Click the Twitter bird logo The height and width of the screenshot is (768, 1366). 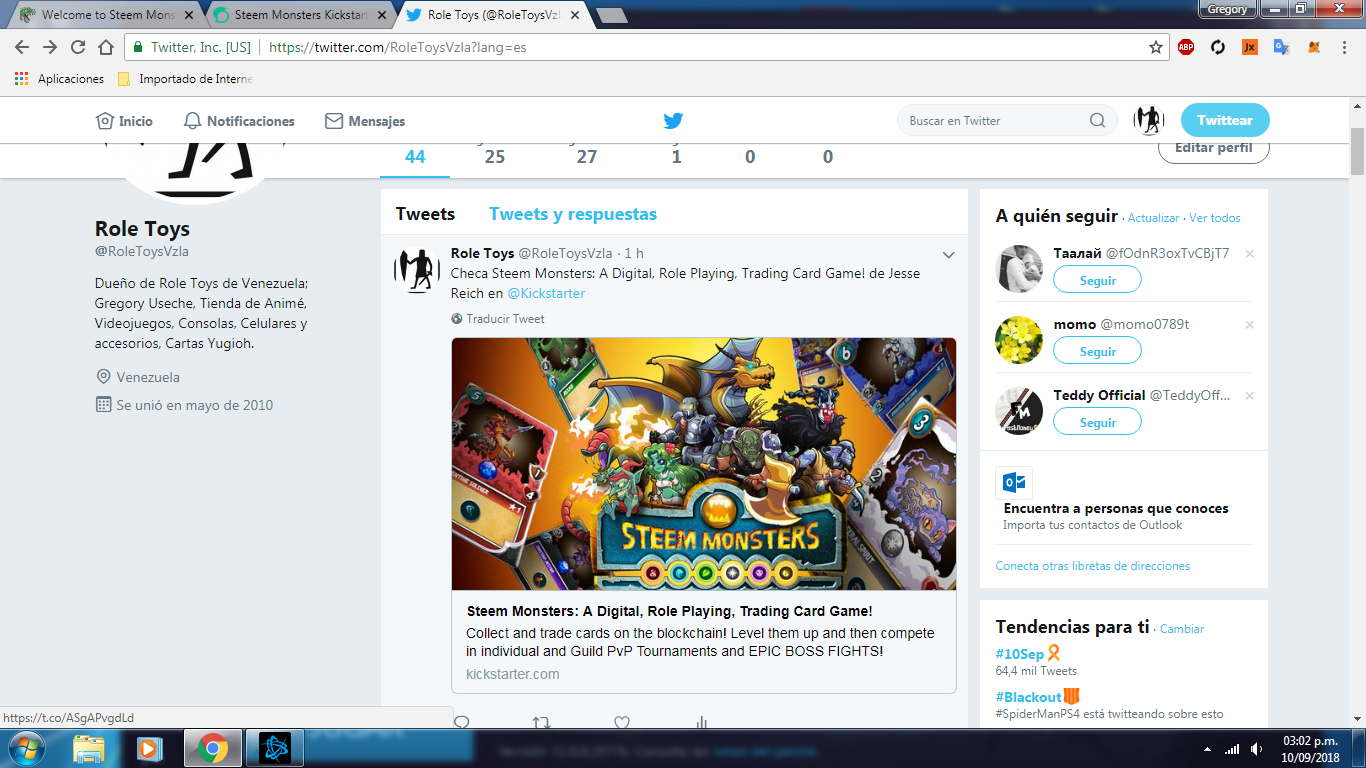coord(673,121)
